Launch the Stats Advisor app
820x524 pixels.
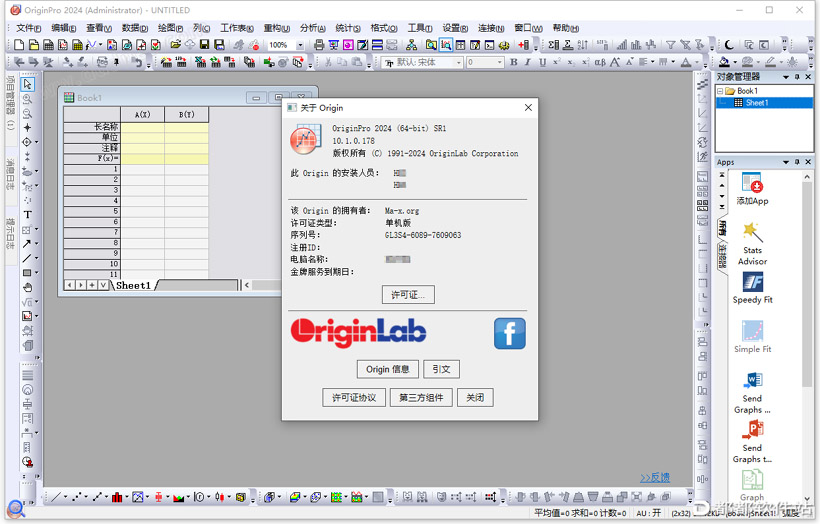752,243
